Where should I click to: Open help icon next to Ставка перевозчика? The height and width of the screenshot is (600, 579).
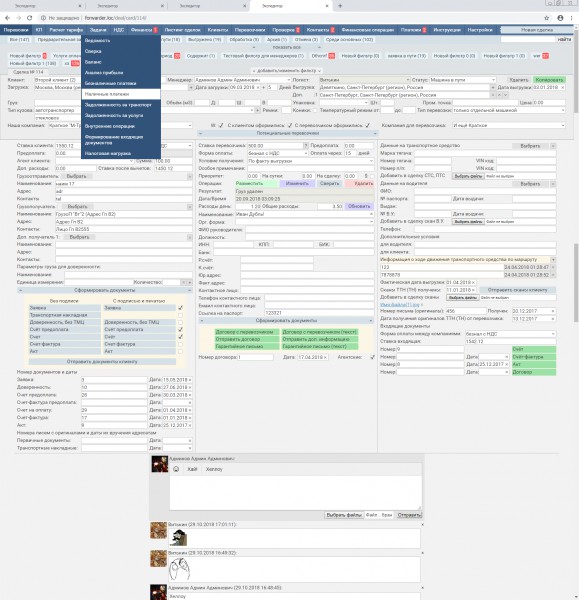pyautogui.click(x=305, y=146)
